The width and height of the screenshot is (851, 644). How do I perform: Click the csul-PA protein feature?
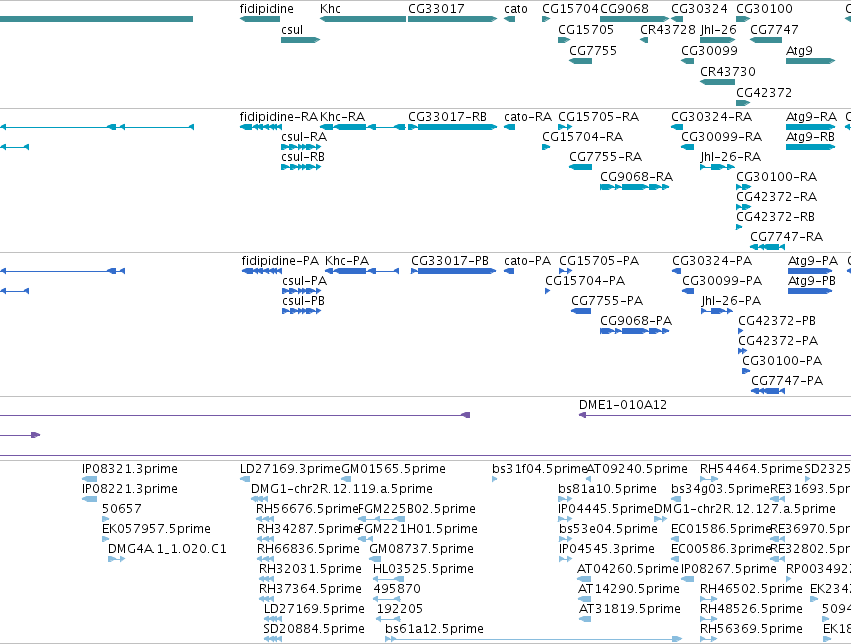(302, 291)
